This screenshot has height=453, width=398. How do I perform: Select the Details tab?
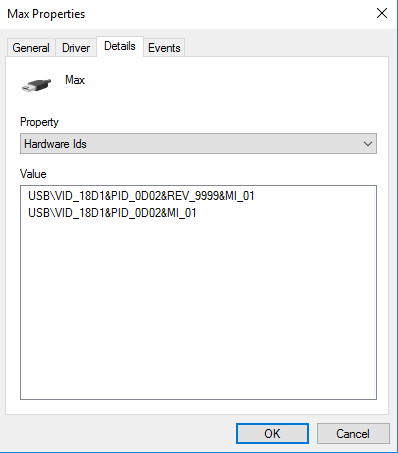pos(120,46)
